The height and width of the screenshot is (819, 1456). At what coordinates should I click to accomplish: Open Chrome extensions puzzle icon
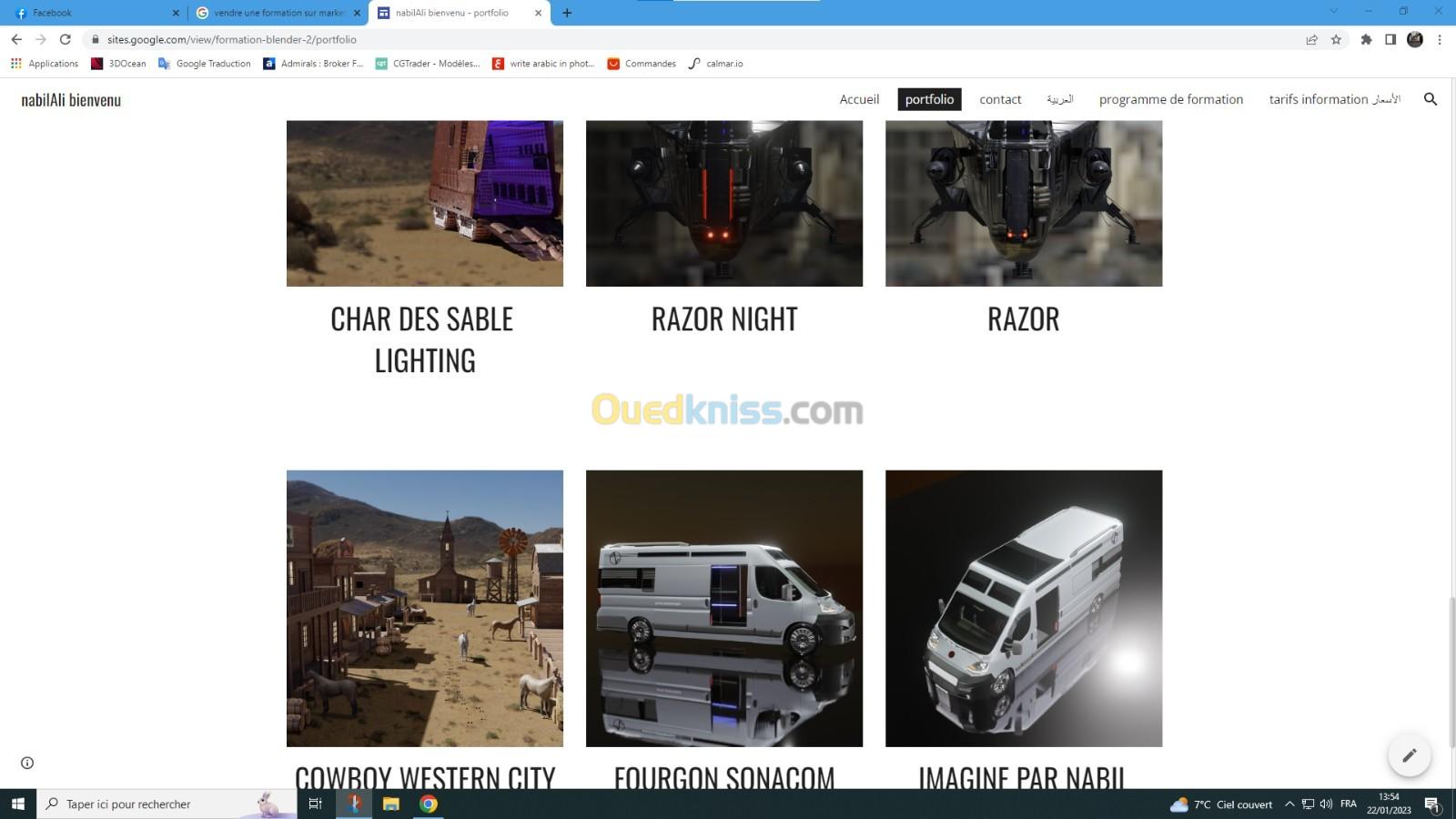click(1366, 39)
